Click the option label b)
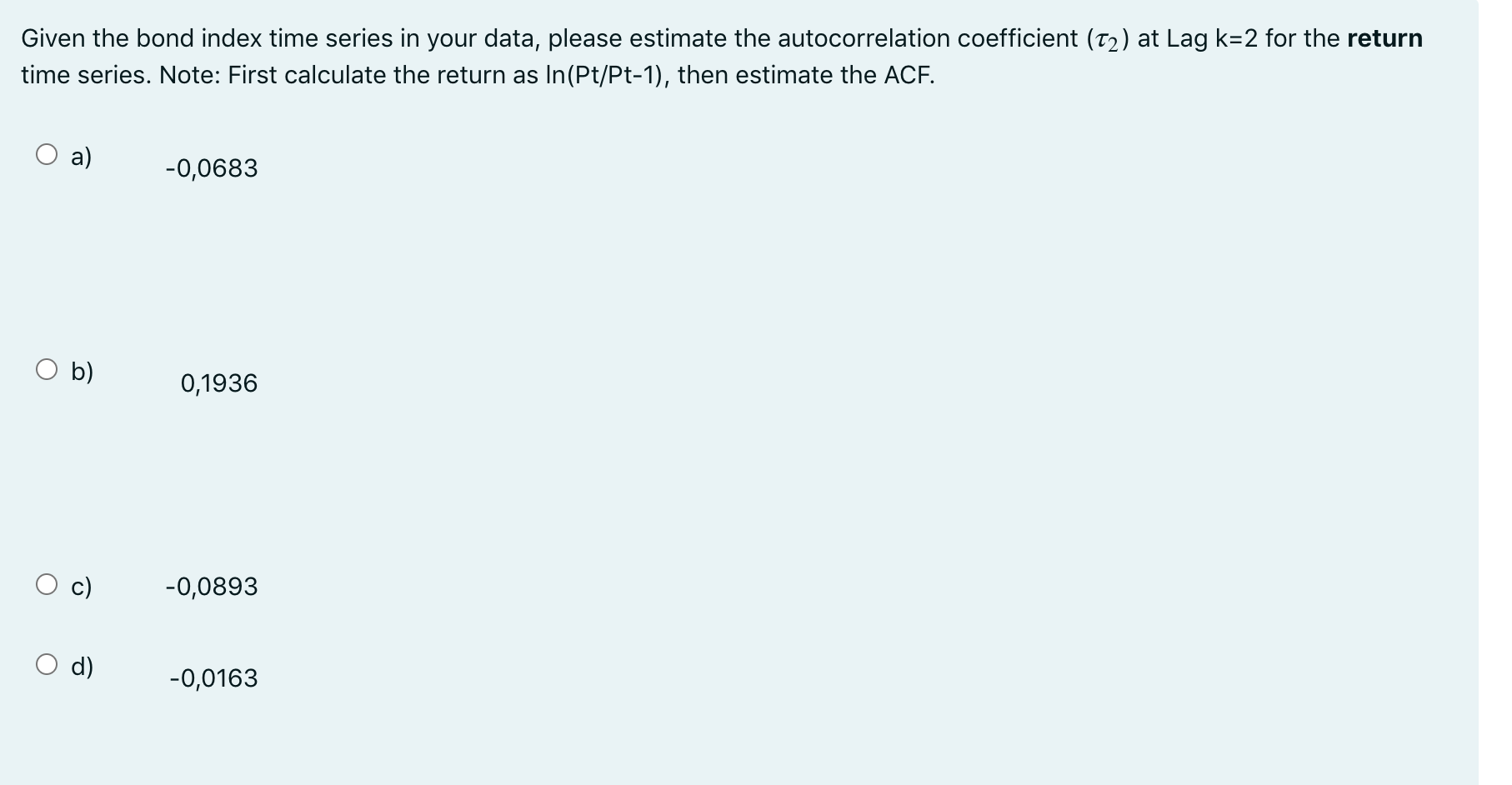Viewport: 1512px width, 785px height. coord(82,370)
